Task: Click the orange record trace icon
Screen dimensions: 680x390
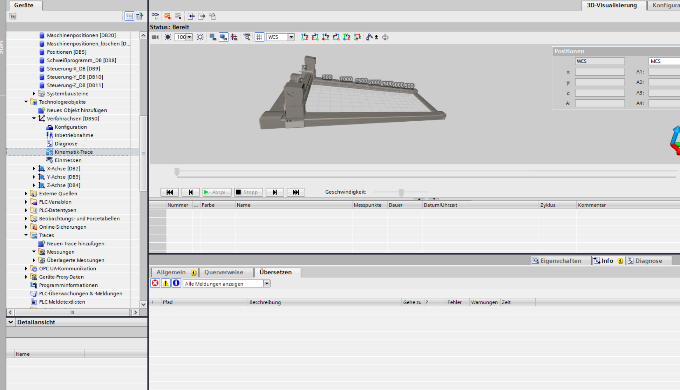Action: pyautogui.click(x=167, y=16)
